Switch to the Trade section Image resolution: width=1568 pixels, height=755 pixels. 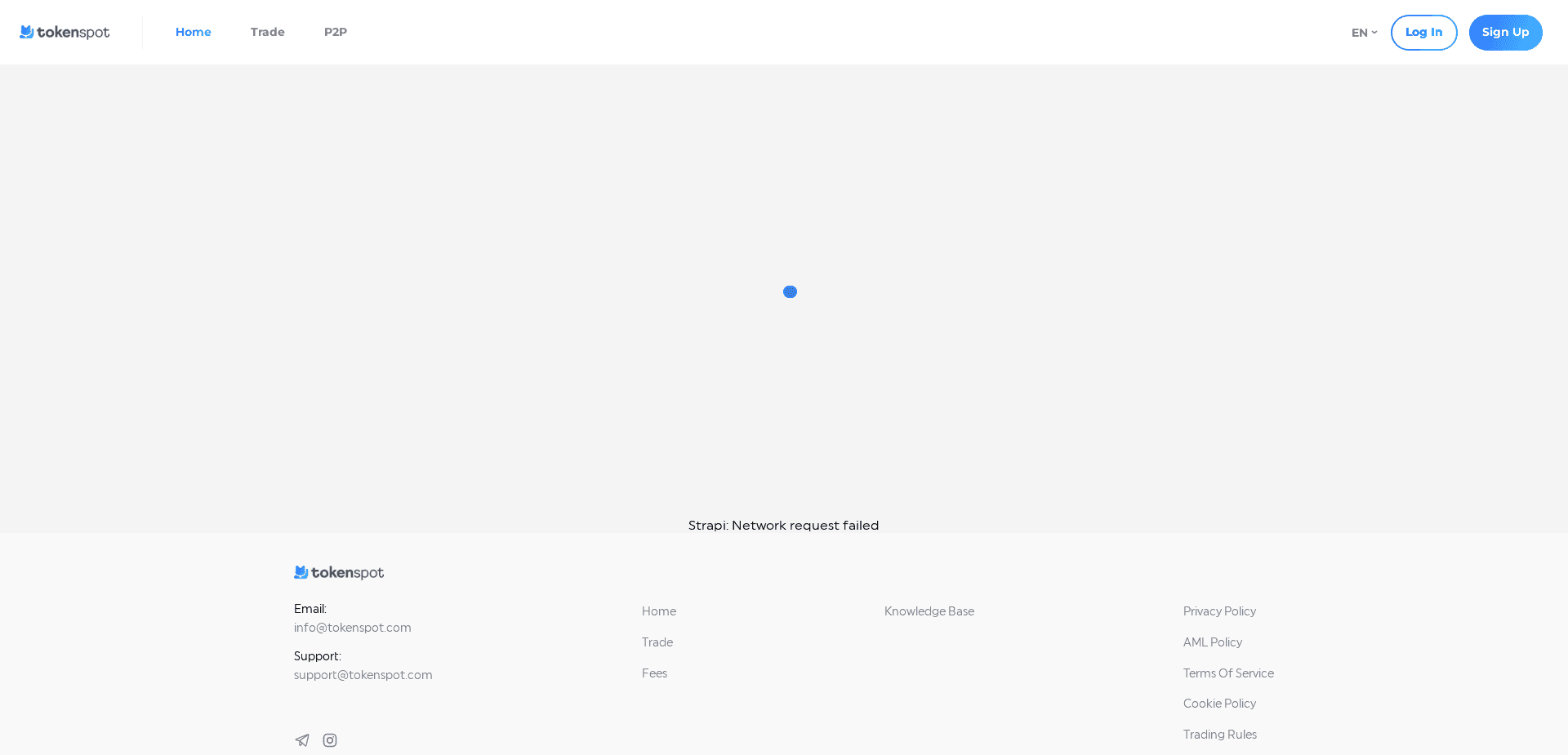pyautogui.click(x=267, y=32)
